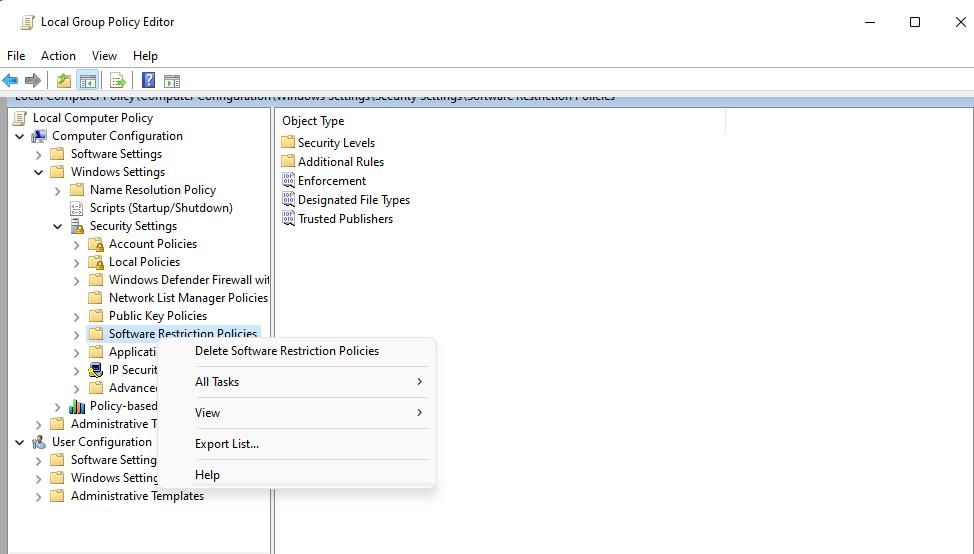Collapse the User Configuration node

pyautogui.click(x=20, y=443)
